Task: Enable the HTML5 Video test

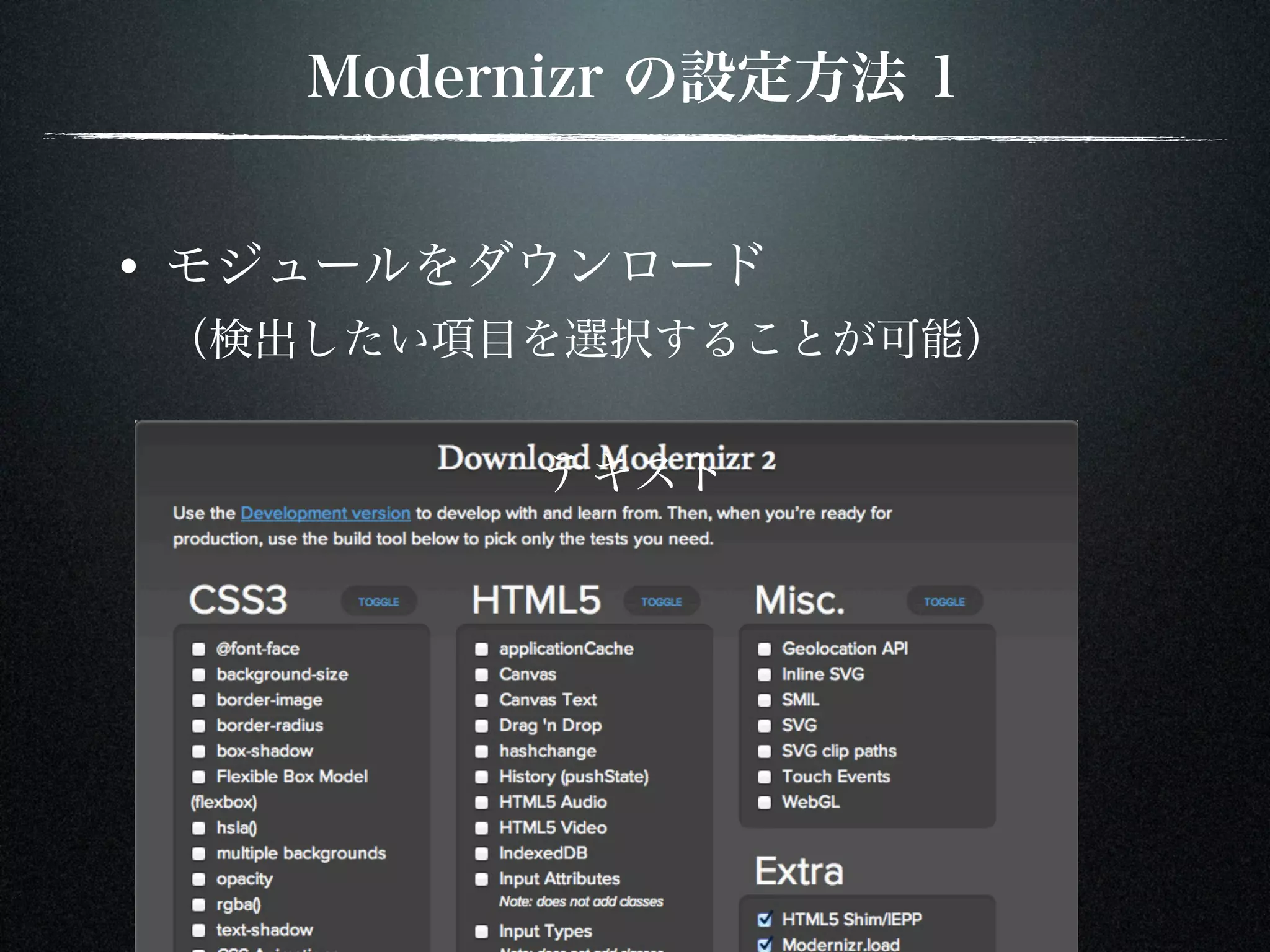Action: pyautogui.click(x=481, y=828)
